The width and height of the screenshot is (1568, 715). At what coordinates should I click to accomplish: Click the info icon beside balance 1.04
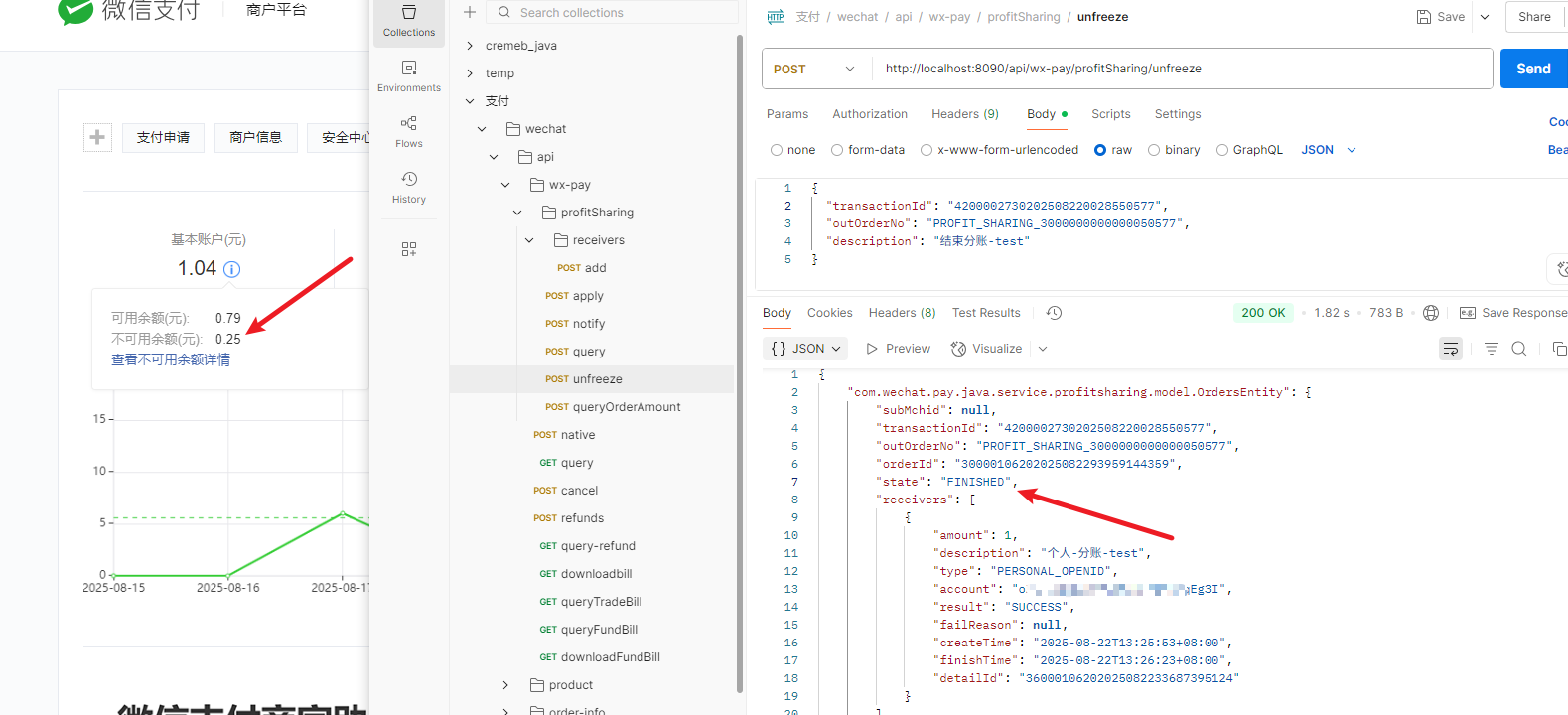click(x=232, y=269)
